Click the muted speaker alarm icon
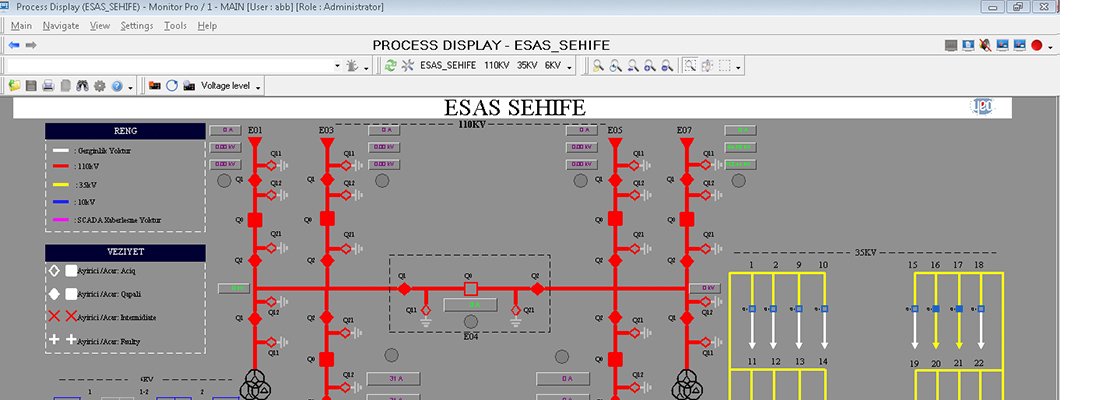The height and width of the screenshot is (400, 1100). [x=985, y=45]
